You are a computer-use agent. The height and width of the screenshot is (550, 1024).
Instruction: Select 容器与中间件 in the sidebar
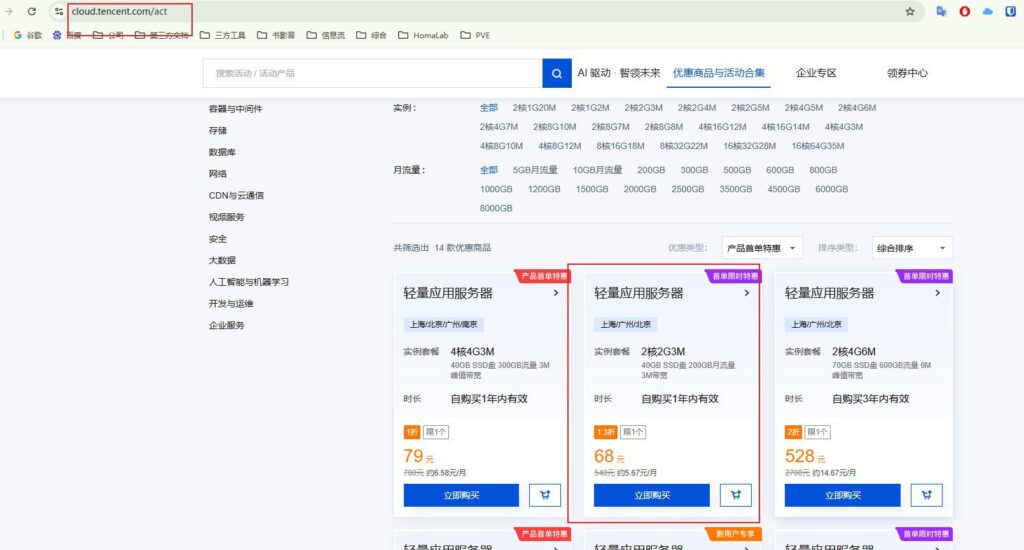click(x=235, y=109)
